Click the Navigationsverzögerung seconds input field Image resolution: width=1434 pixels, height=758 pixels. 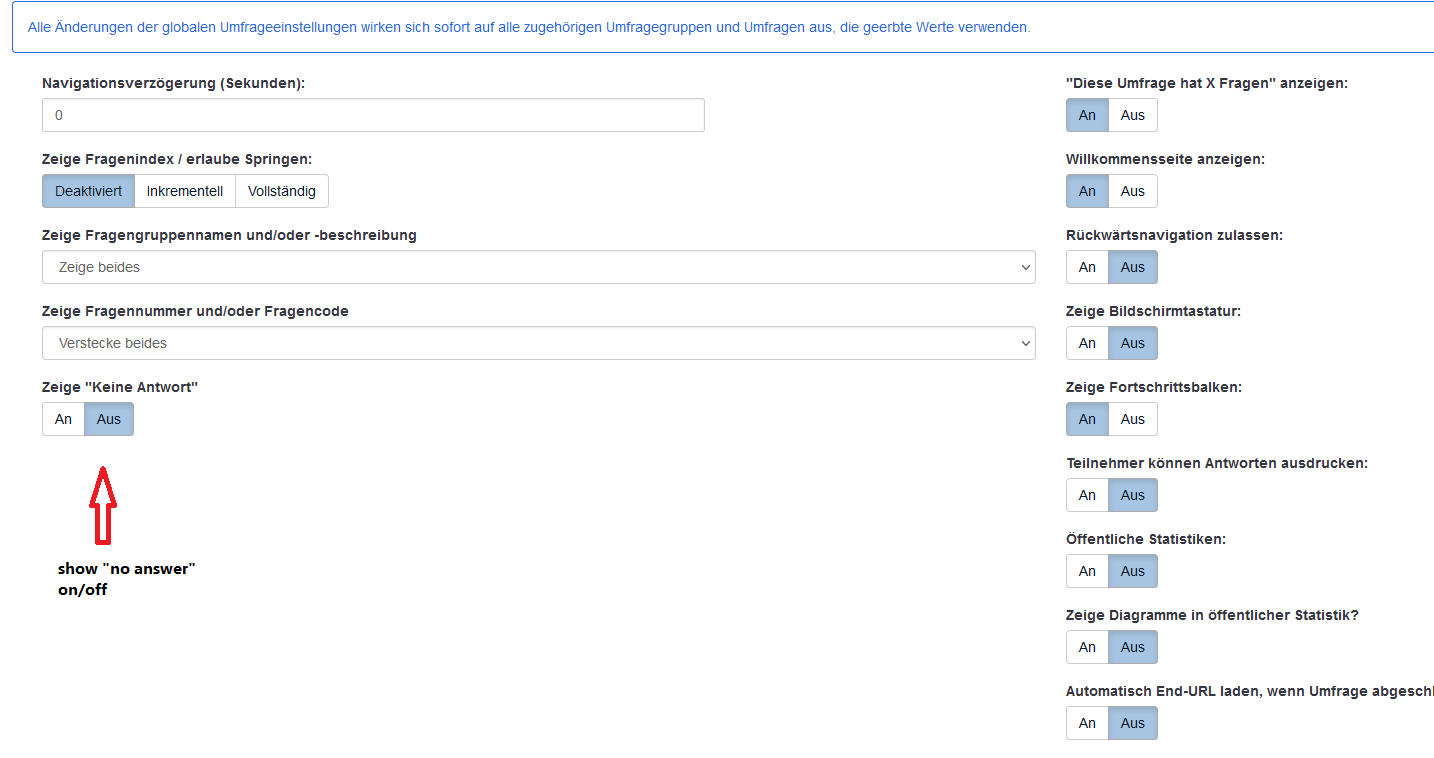373,115
